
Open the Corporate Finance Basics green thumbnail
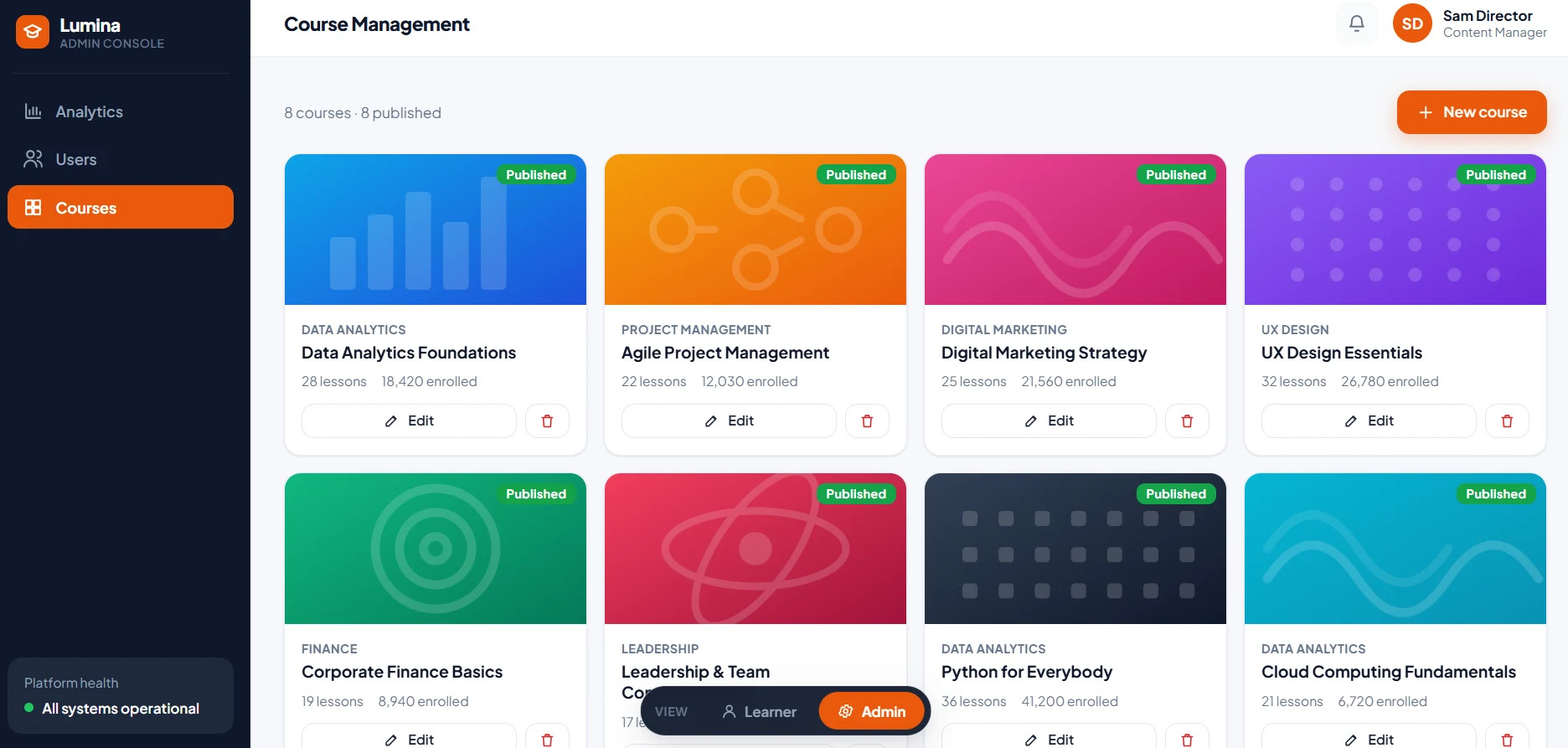click(x=436, y=549)
